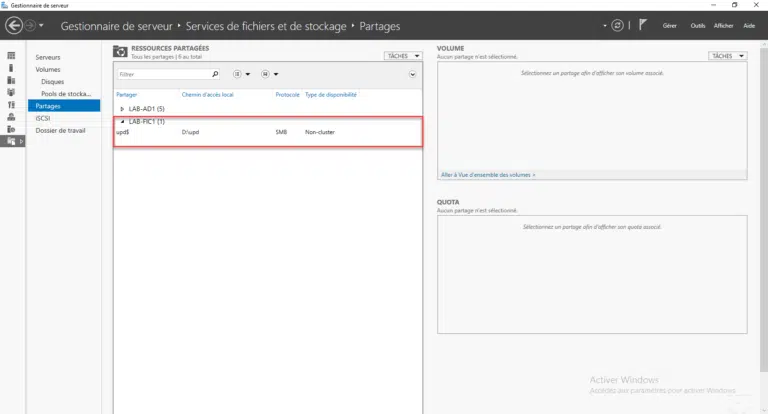Open TÂCHES dropdown in Volume panel
The width and height of the screenshot is (768, 414).
coord(727,56)
